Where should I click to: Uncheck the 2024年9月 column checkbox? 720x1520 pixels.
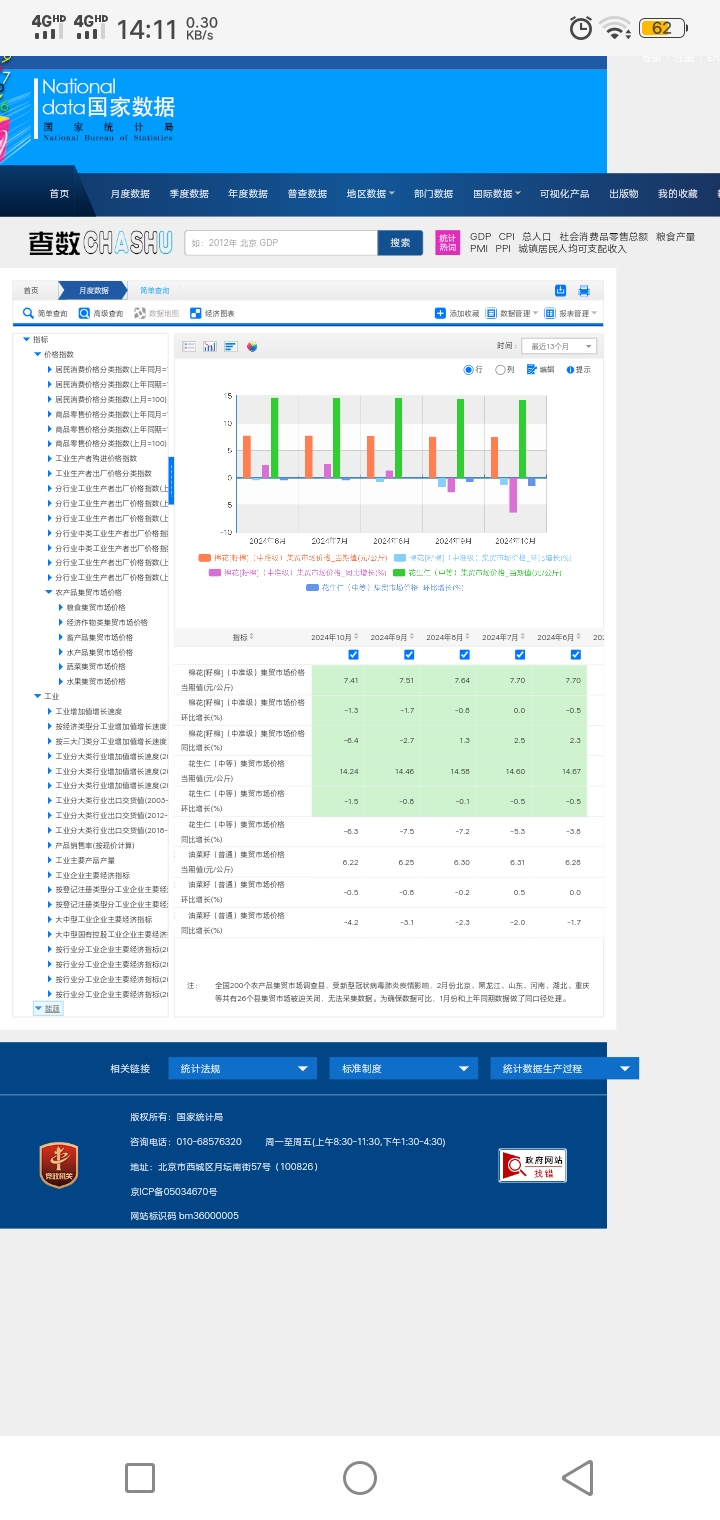pos(409,655)
